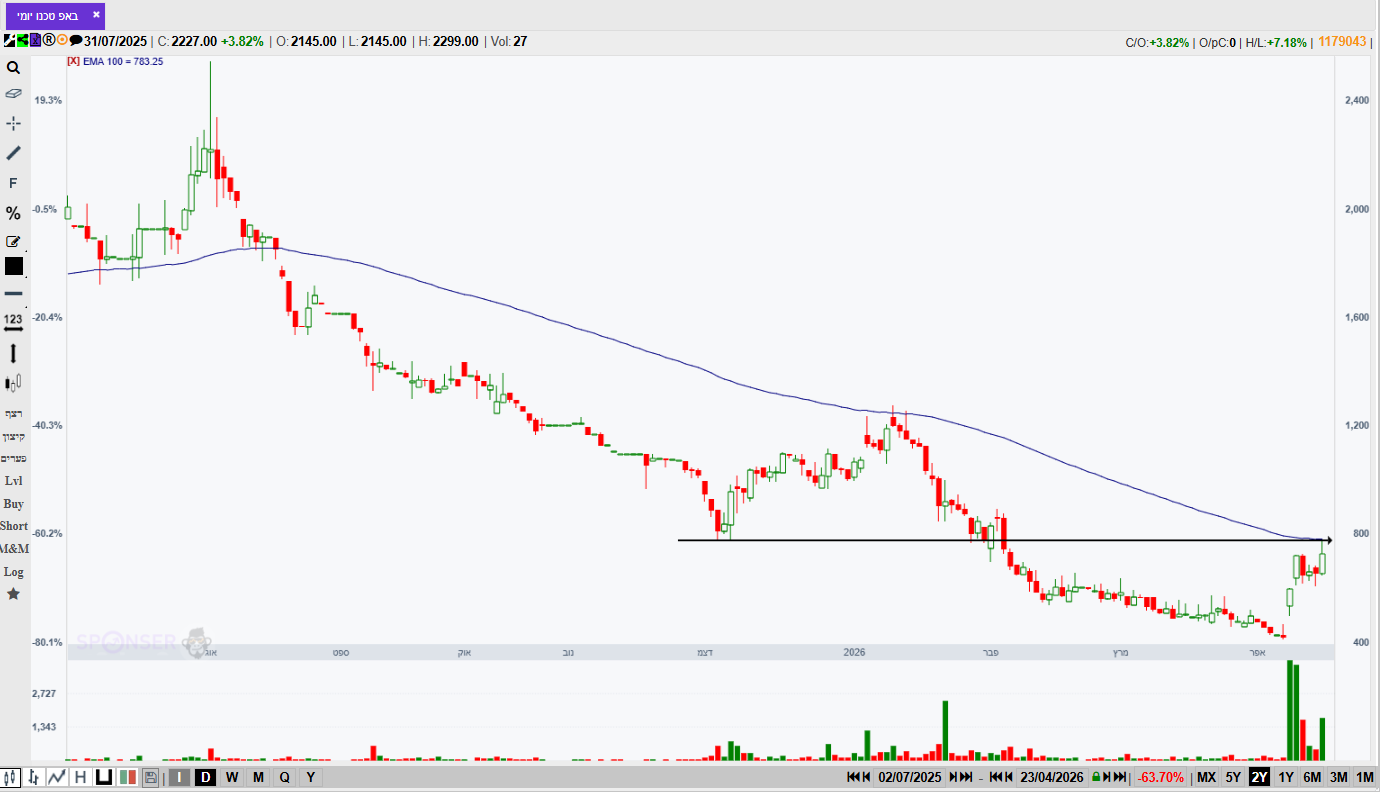Select the trend line drawing tool
Viewport: 1382px width, 792px height.
(13, 153)
